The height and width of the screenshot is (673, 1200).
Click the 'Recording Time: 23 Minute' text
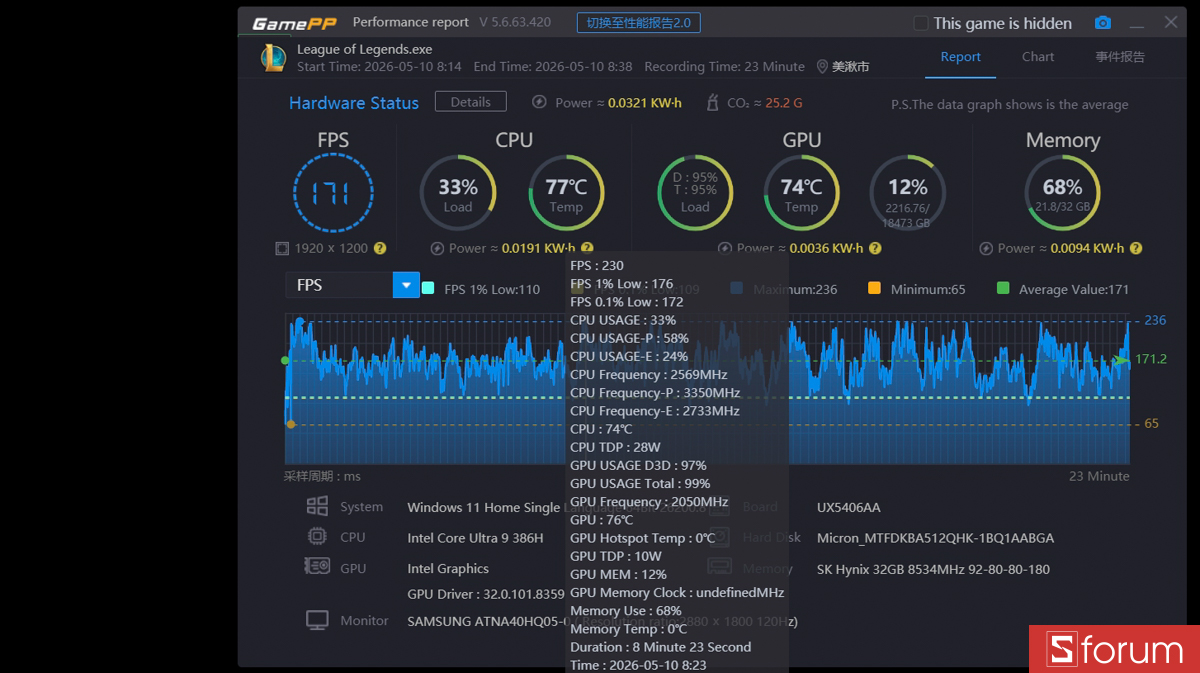(x=724, y=67)
